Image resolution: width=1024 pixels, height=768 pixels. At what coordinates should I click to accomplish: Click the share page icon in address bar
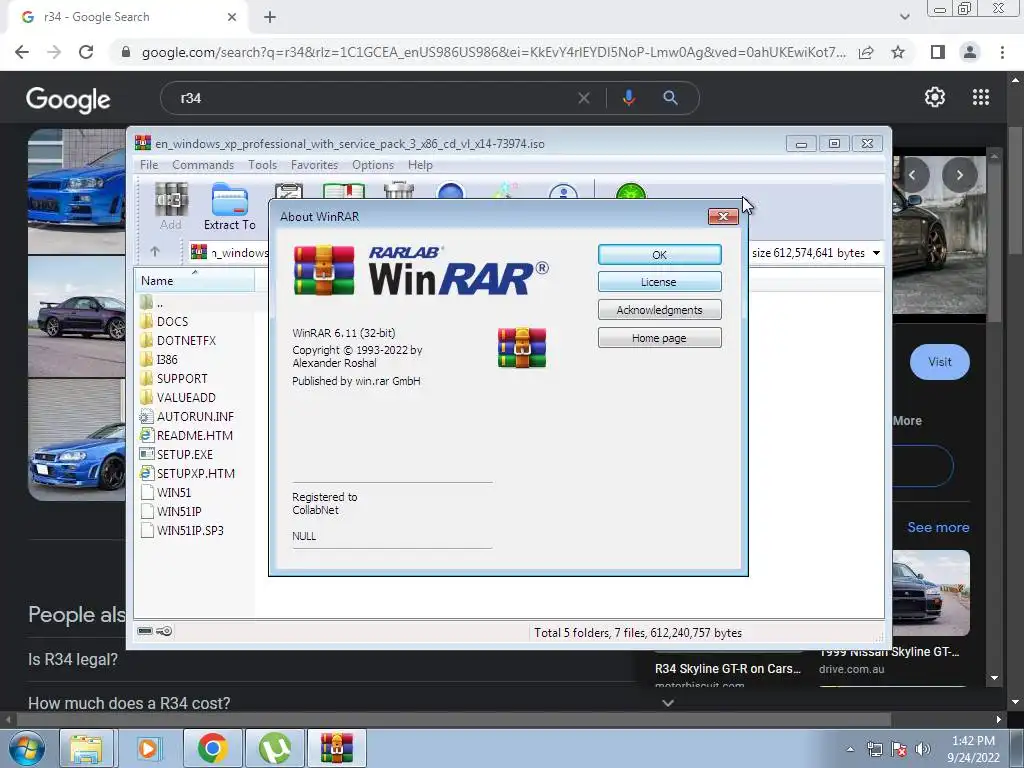pos(866,52)
